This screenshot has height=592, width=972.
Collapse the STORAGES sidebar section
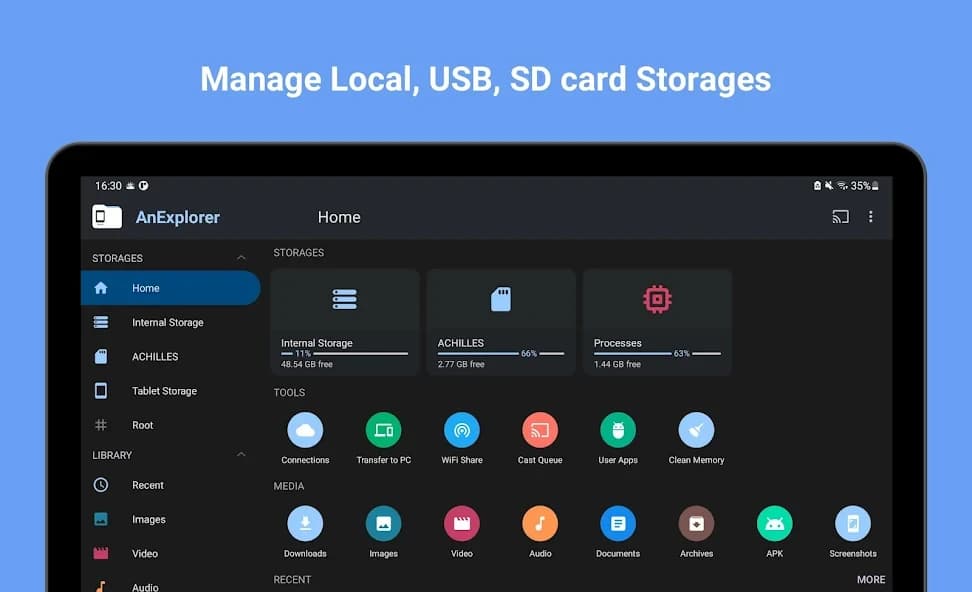[241, 257]
